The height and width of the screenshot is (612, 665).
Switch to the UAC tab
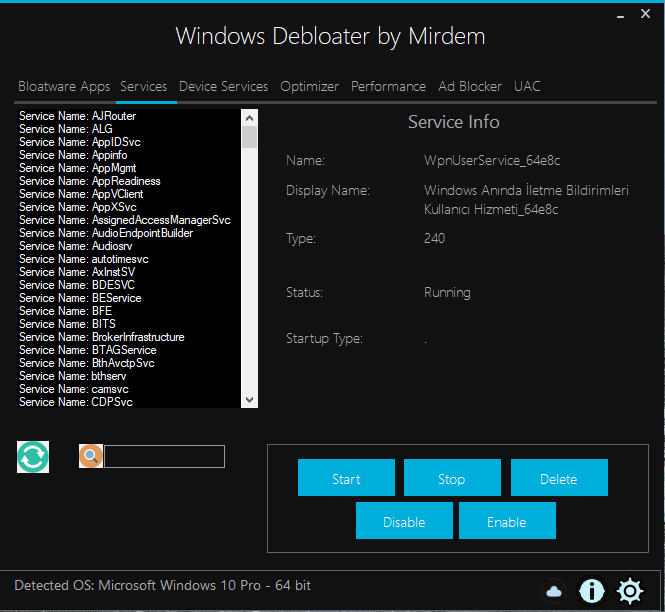coord(527,87)
